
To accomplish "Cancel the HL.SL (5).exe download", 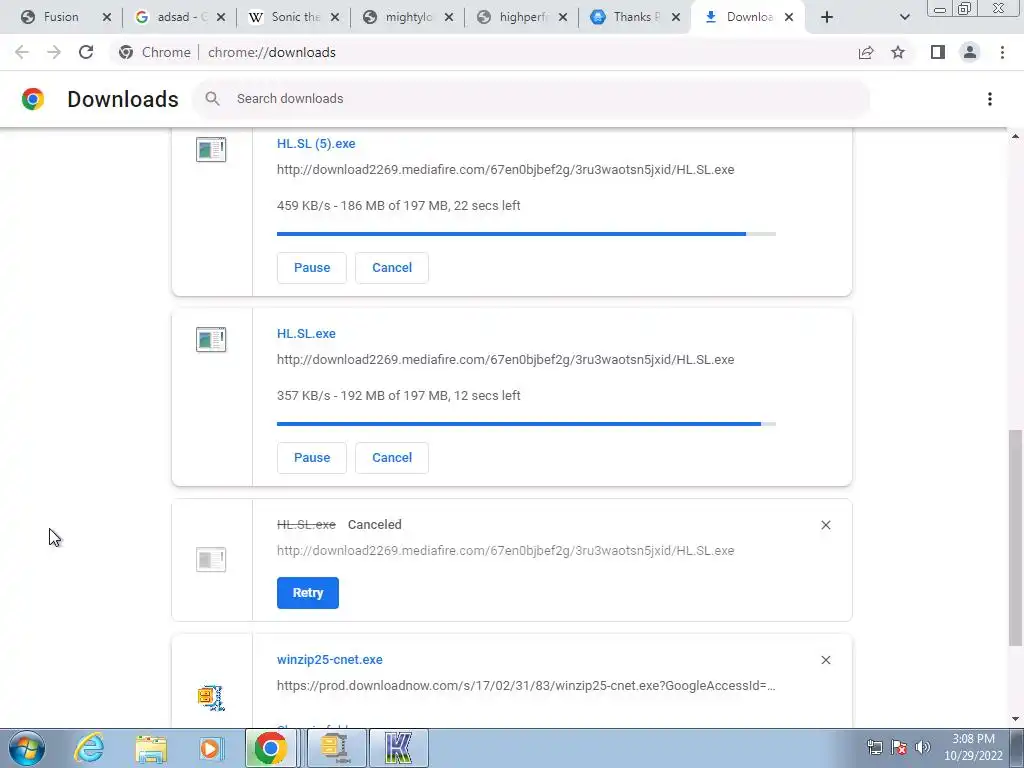I will tap(392, 268).
